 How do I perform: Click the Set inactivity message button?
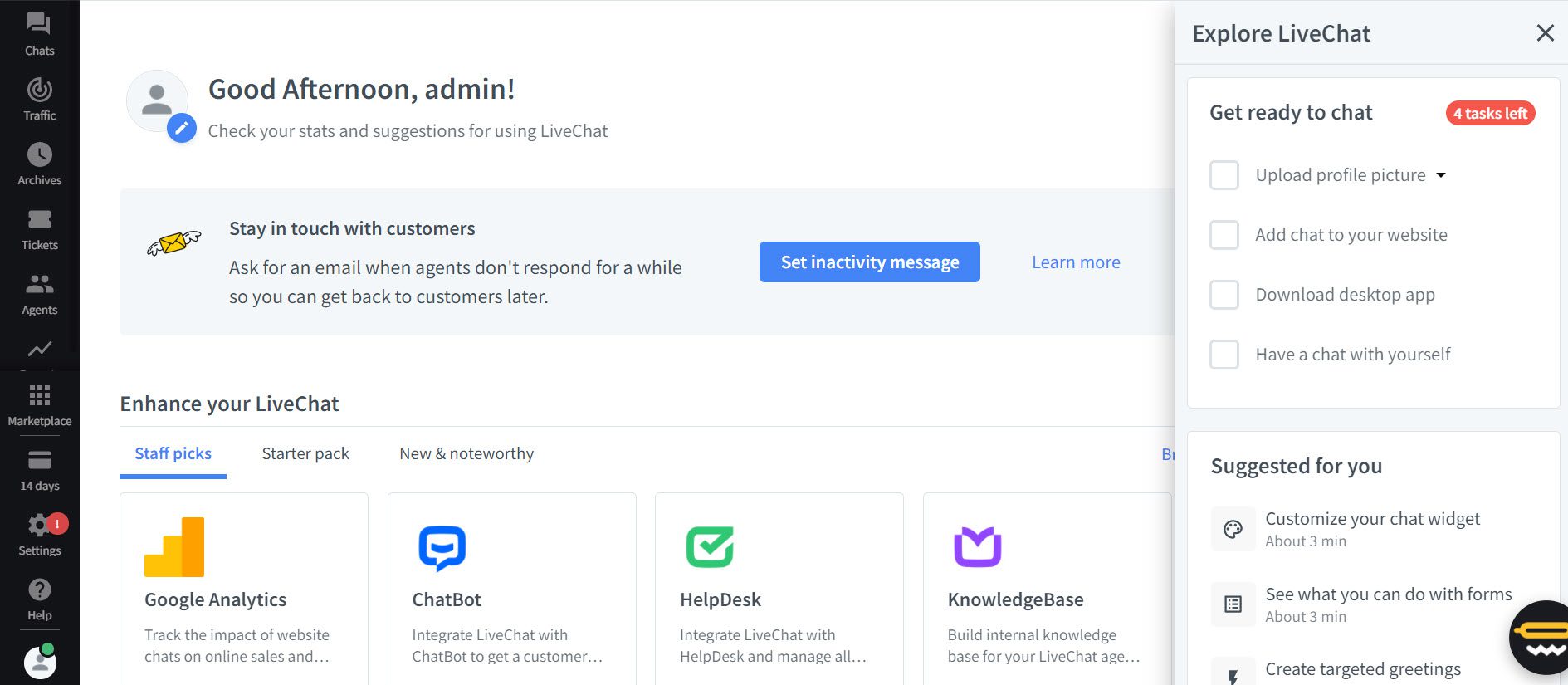pyautogui.click(x=869, y=262)
